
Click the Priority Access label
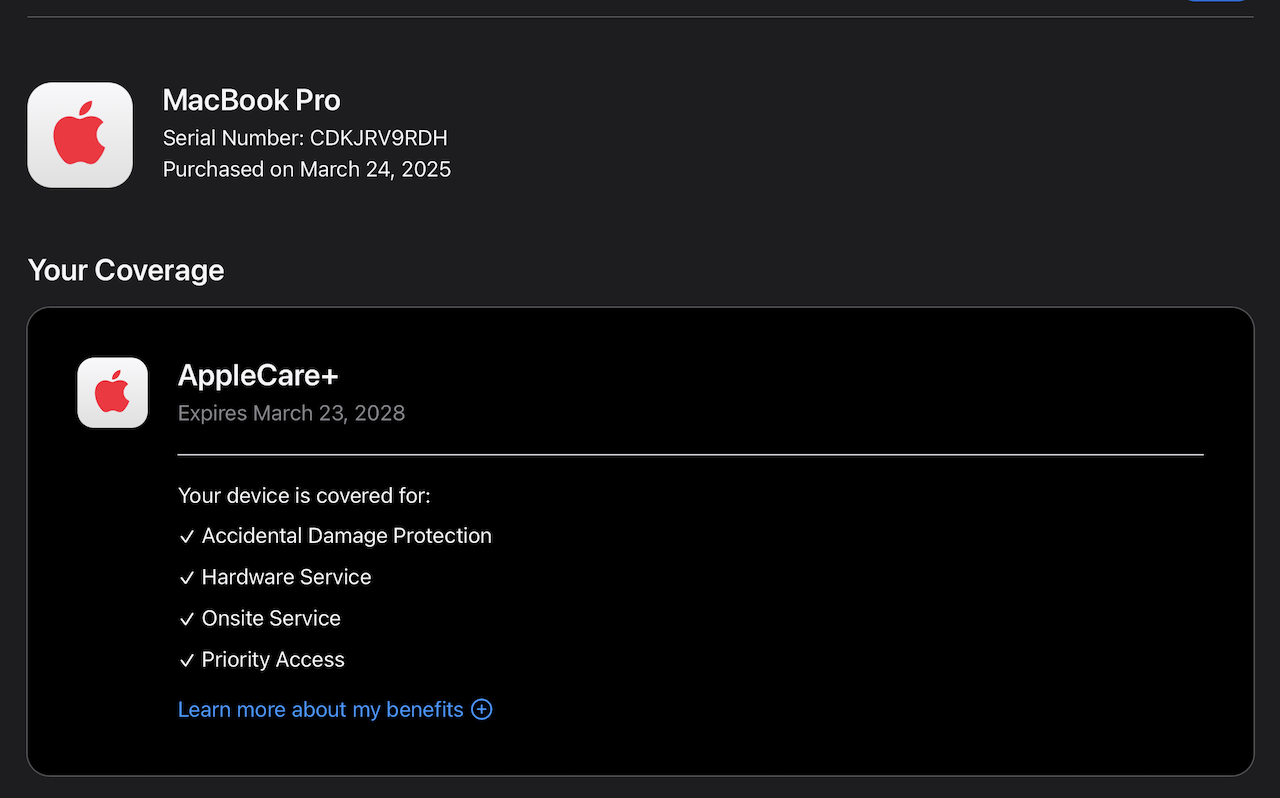click(x=273, y=660)
